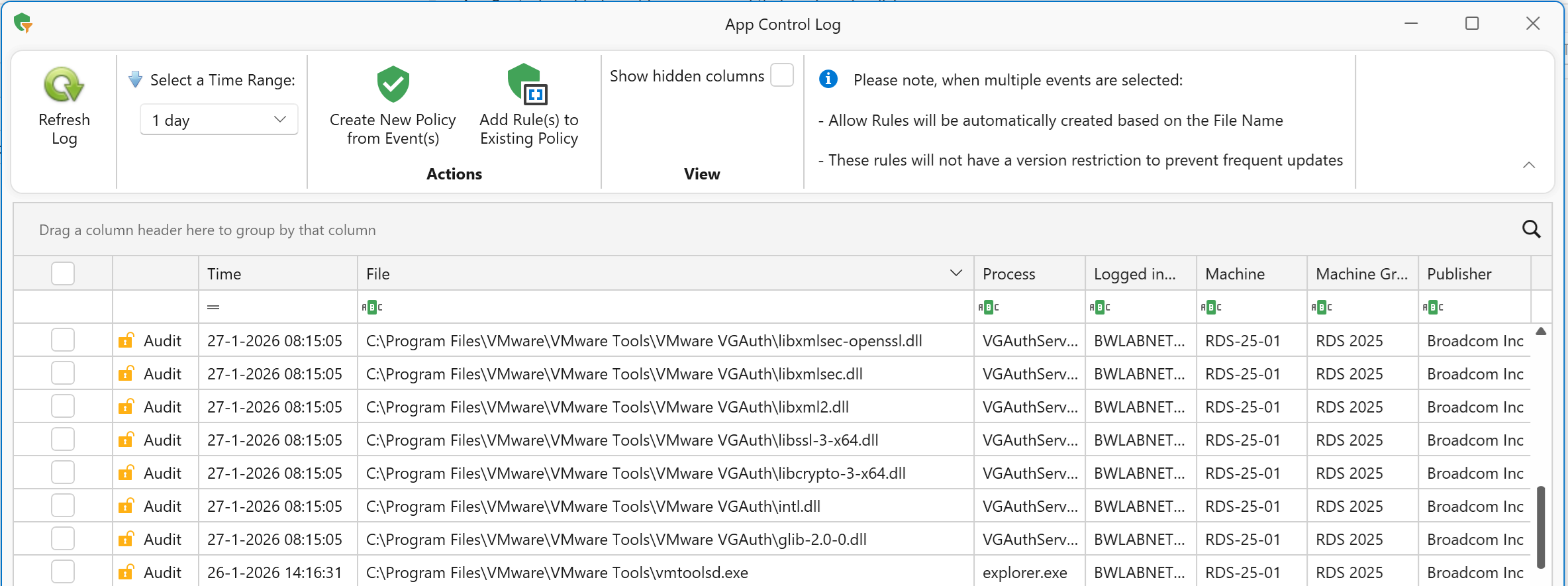Collapse the ribbon using the chevron arrow
This screenshot has width=1568, height=586.
pyautogui.click(x=1528, y=165)
